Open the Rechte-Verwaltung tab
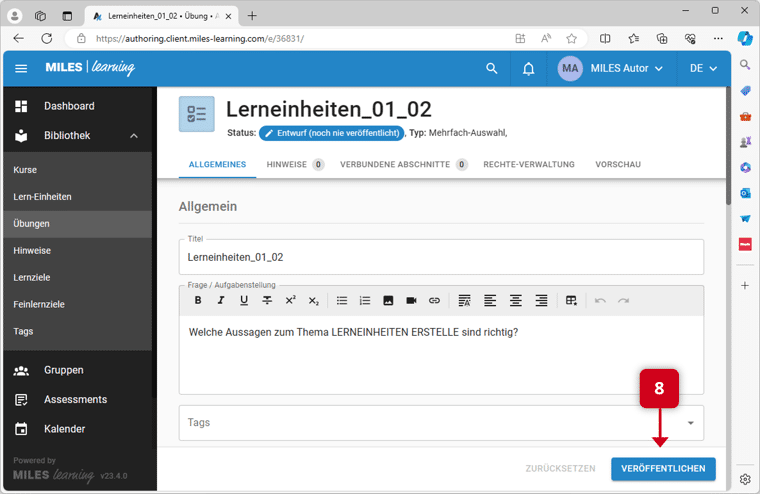 coord(528,164)
